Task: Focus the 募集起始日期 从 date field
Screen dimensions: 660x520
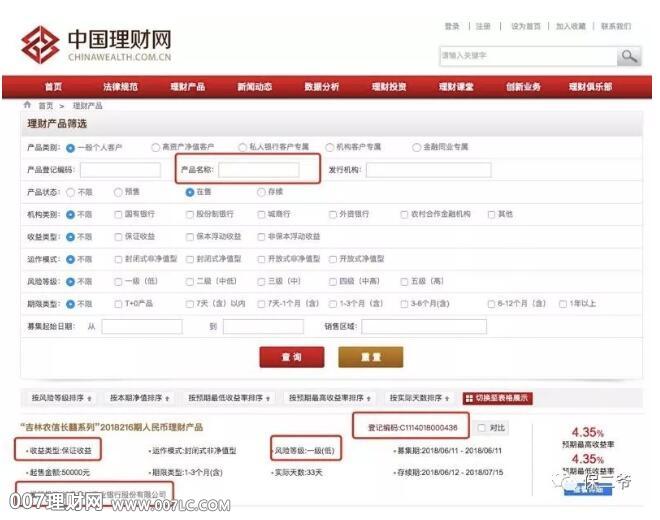Action: tap(142, 326)
